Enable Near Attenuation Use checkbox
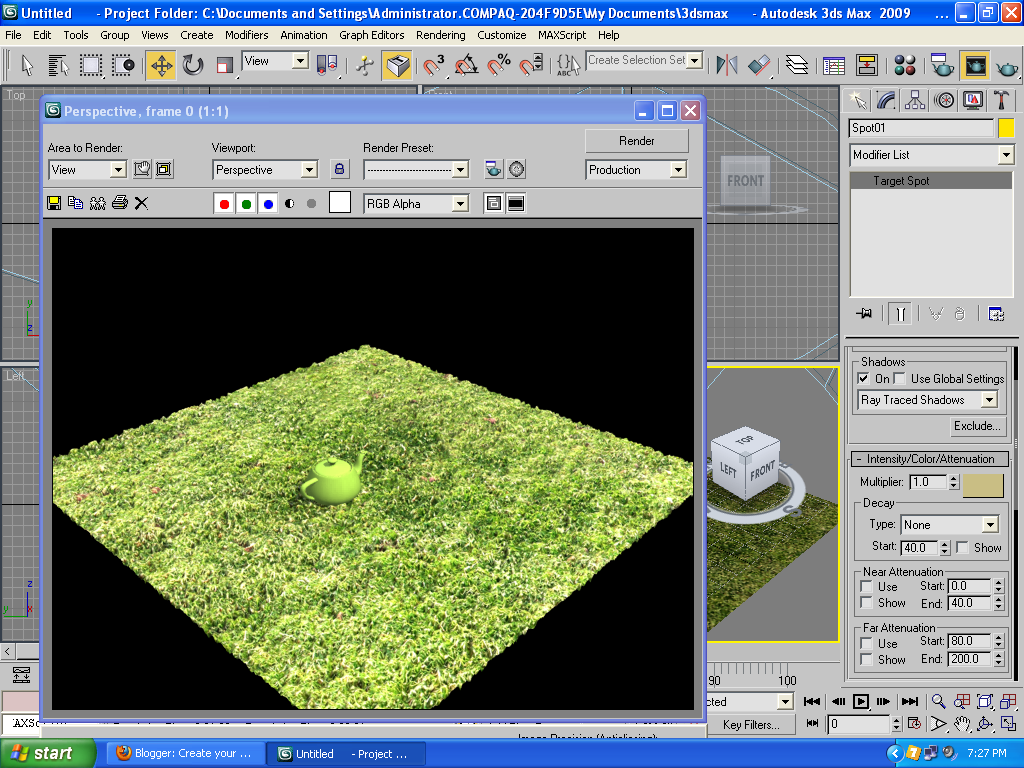The height and width of the screenshot is (768, 1024). point(867,586)
